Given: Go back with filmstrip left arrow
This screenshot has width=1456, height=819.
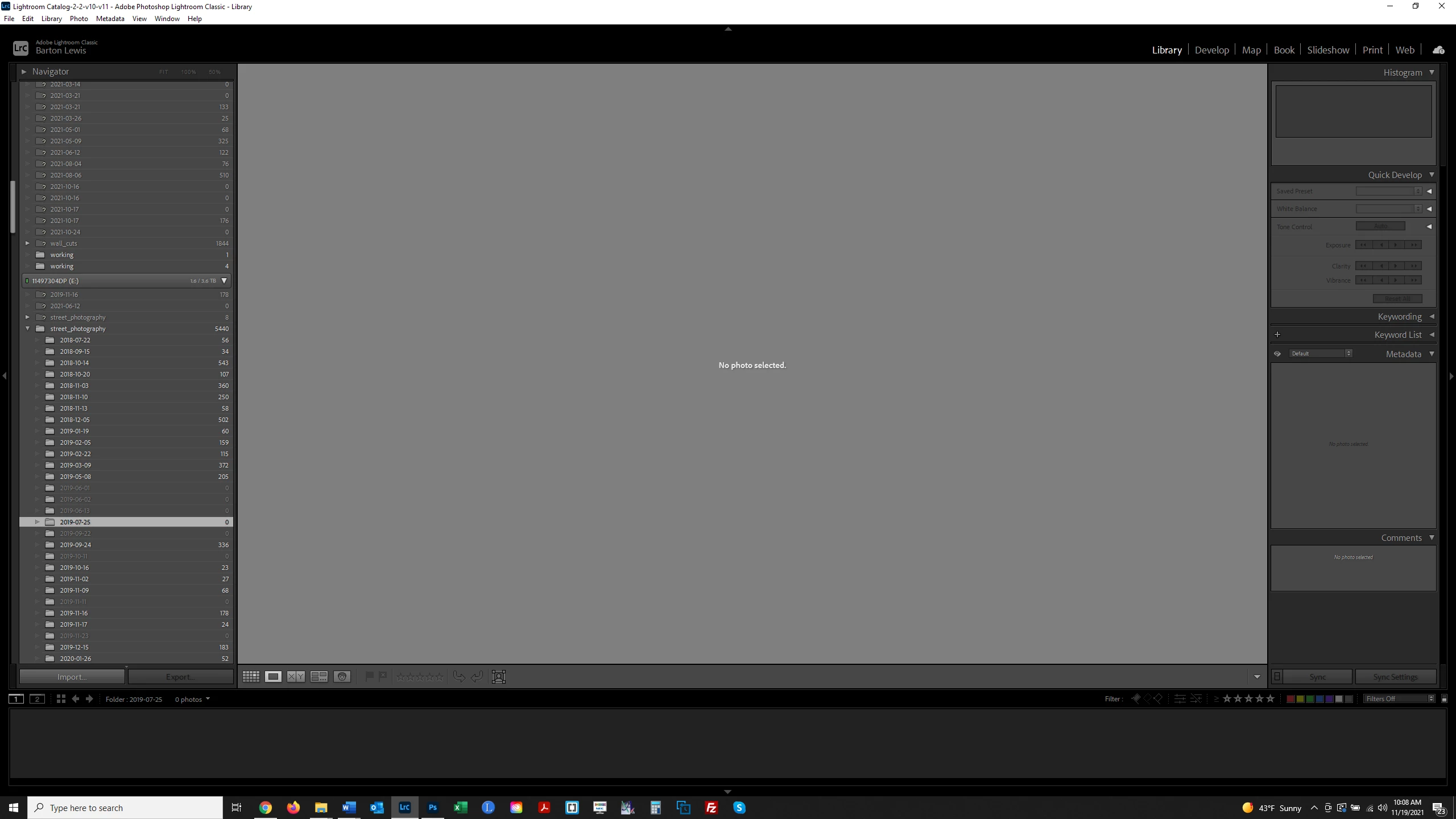Looking at the screenshot, I should pyautogui.click(x=75, y=699).
